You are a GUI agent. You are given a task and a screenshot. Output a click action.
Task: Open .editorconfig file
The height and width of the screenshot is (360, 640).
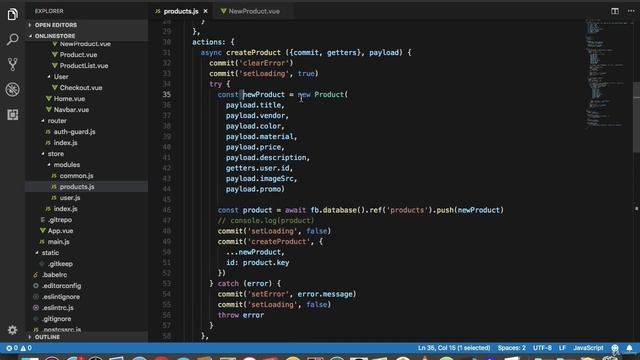coord(61,286)
